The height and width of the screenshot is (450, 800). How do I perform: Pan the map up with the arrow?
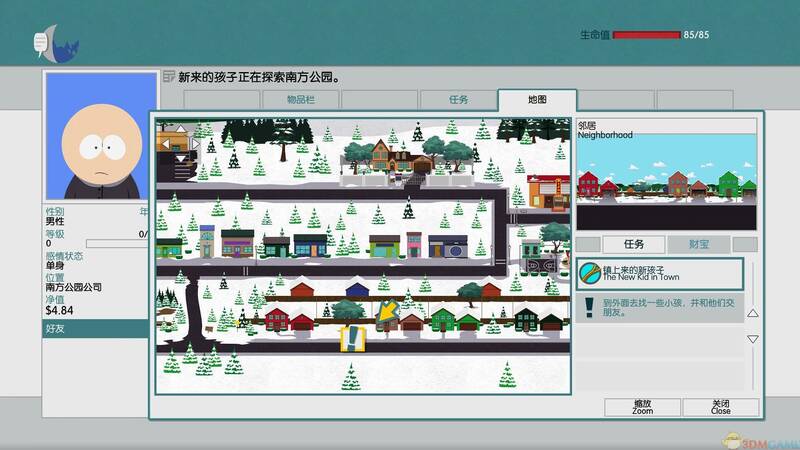(x=181, y=130)
